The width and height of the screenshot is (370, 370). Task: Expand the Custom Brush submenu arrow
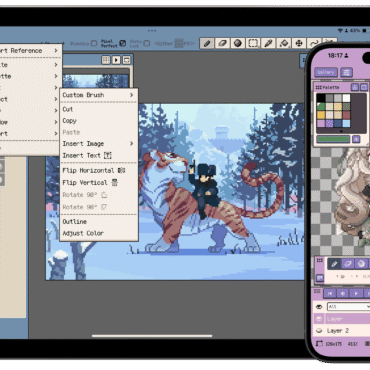tap(132, 95)
